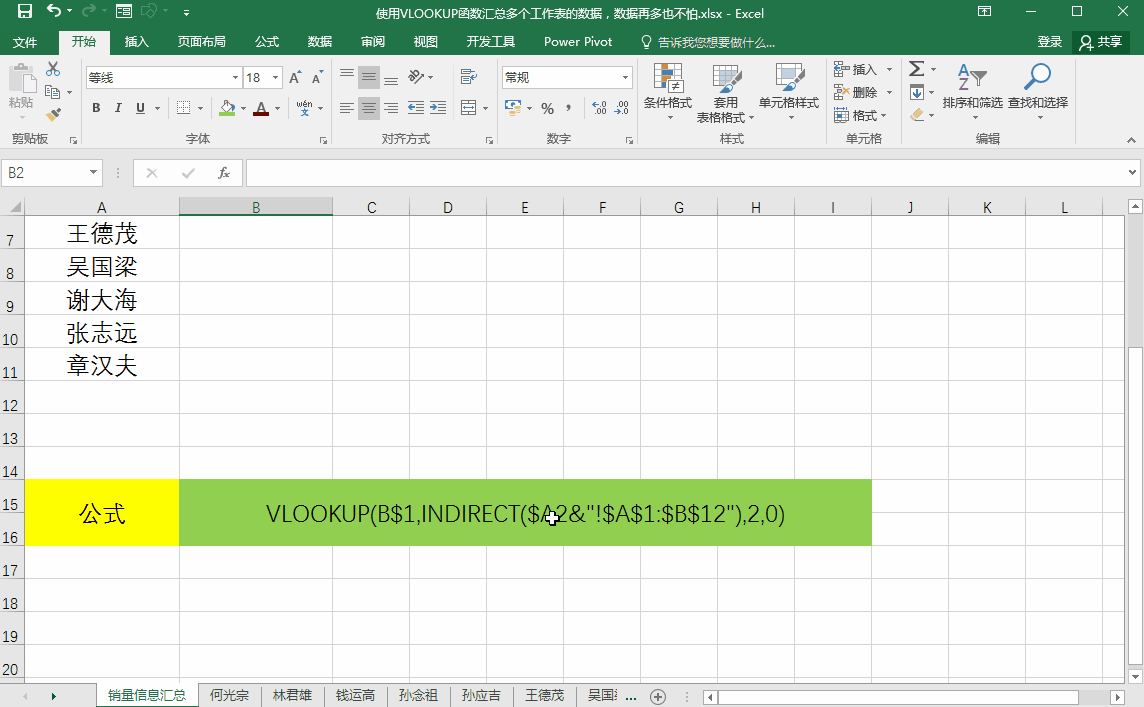Open 查找和选择 find and select
Screen dimensions: 1144x707
point(1038,92)
